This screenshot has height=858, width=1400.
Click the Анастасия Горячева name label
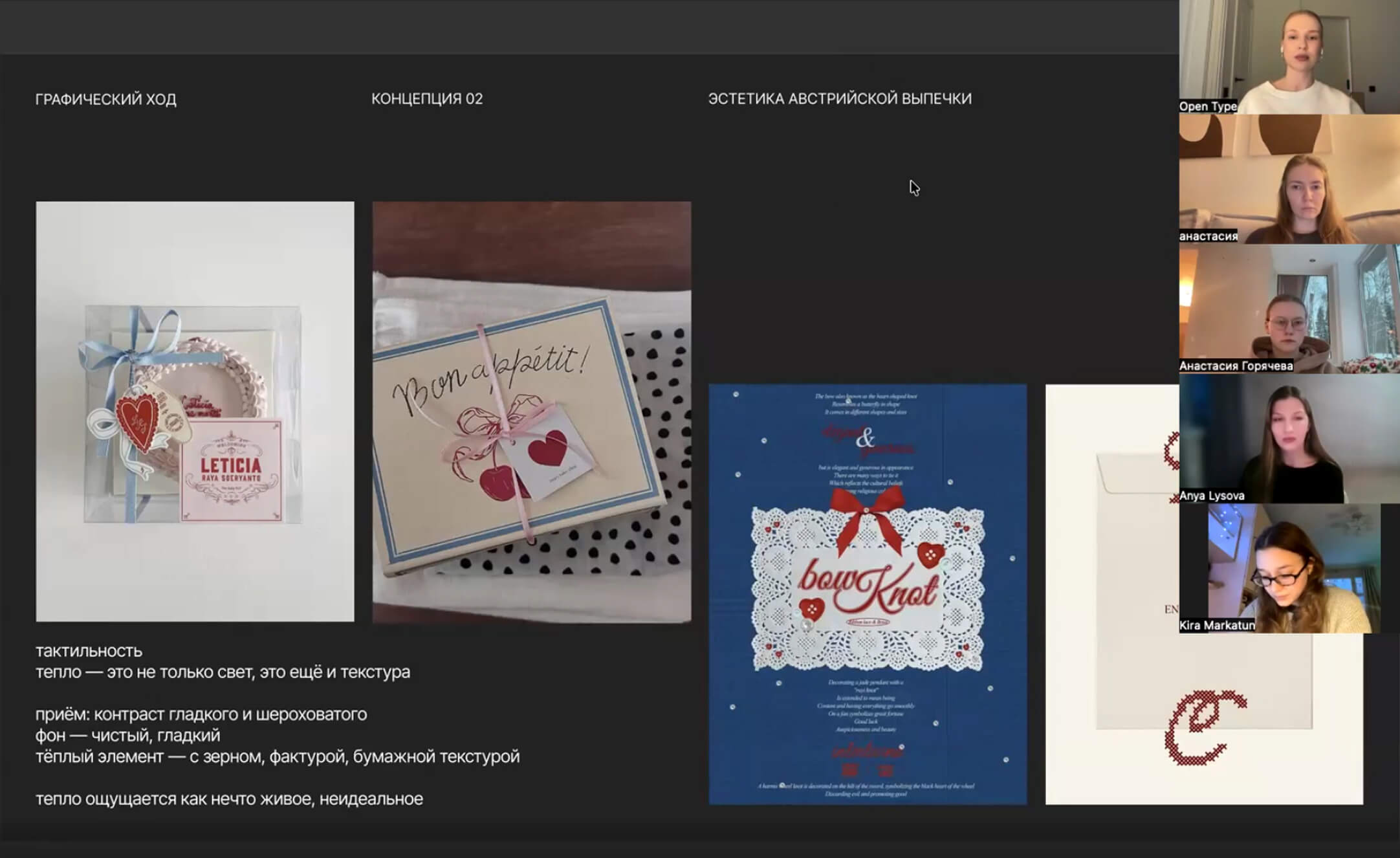point(1235,366)
